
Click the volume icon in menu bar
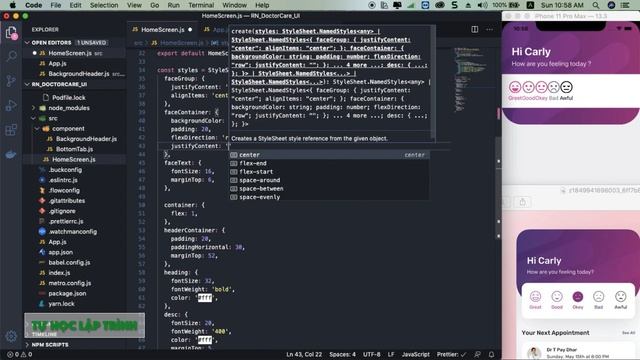click(482, 5)
